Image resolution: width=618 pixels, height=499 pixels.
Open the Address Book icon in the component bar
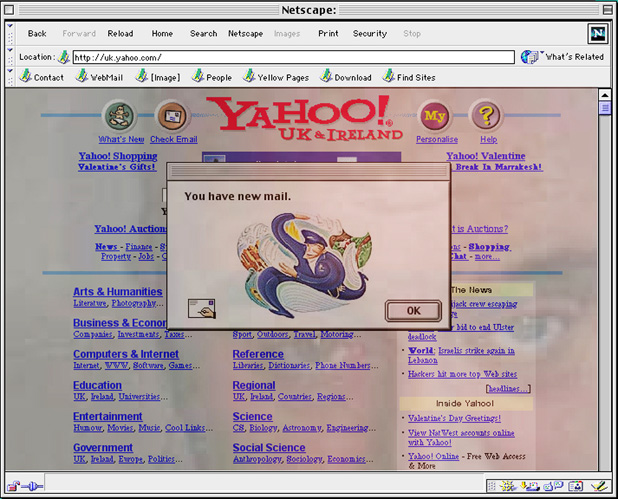click(x=576, y=486)
